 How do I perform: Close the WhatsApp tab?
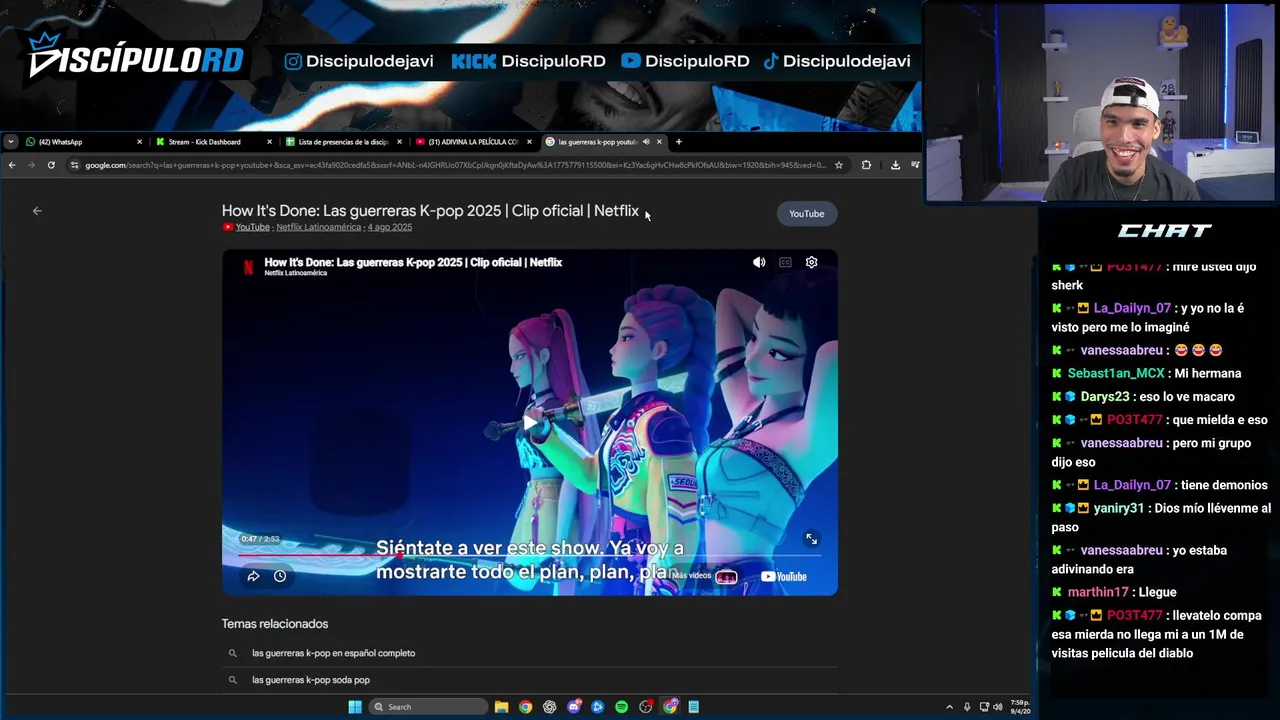pos(139,142)
